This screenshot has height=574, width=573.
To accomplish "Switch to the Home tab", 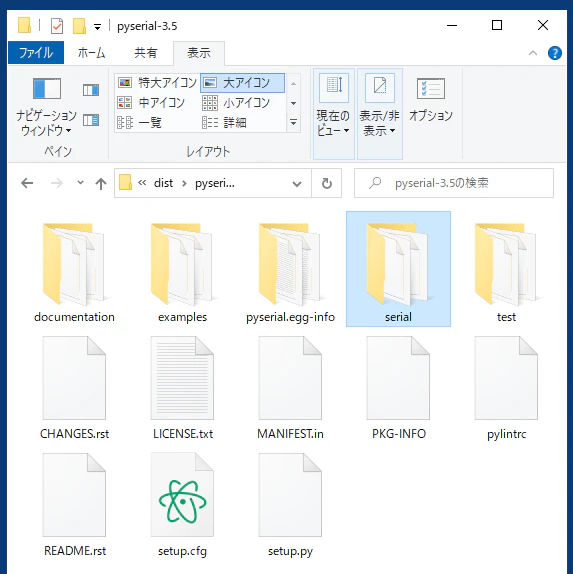I will pyautogui.click(x=92, y=53).
